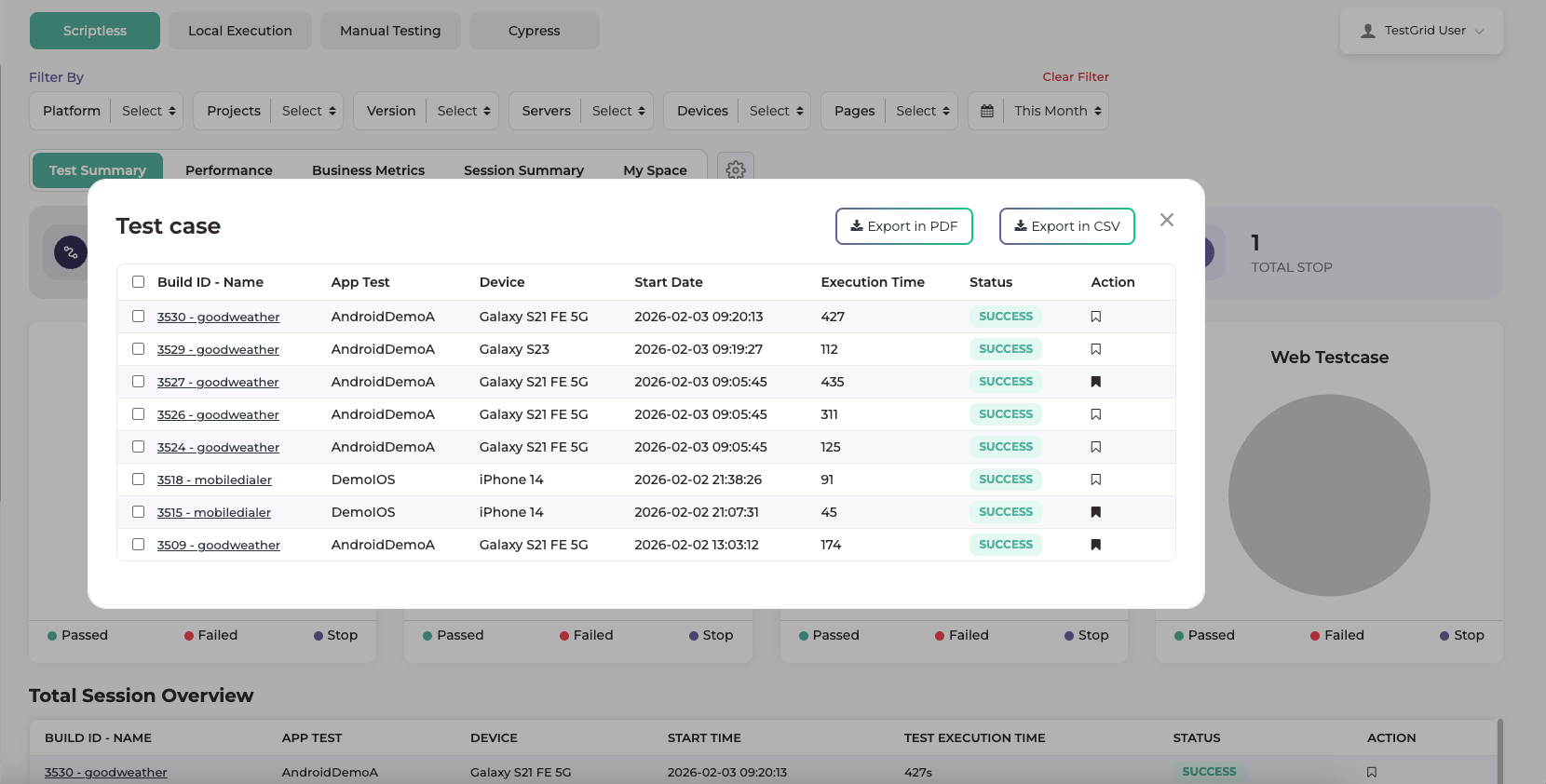Export test cases in PDF

903,226
